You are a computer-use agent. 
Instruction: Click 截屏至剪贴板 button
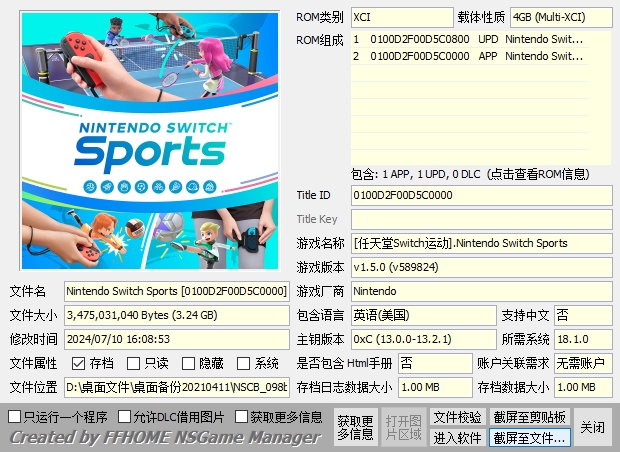click(x=529, y=417)
